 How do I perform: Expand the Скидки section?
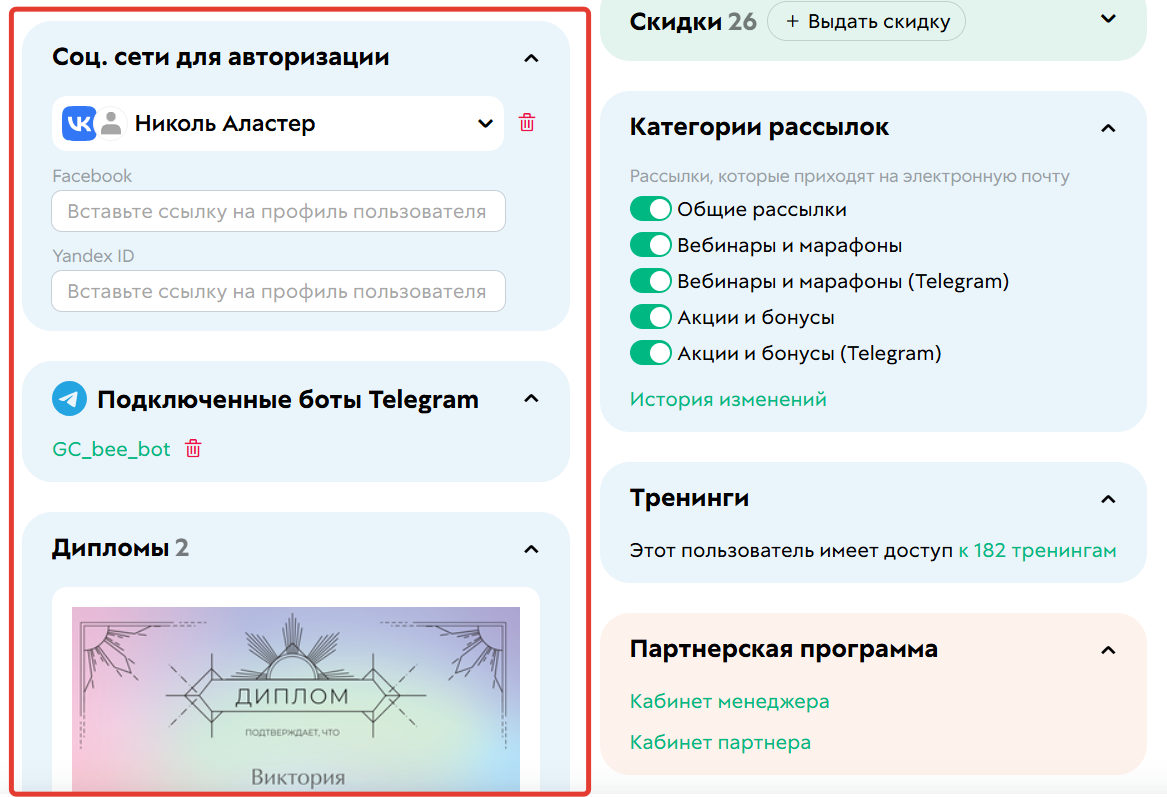(1109, 18)
